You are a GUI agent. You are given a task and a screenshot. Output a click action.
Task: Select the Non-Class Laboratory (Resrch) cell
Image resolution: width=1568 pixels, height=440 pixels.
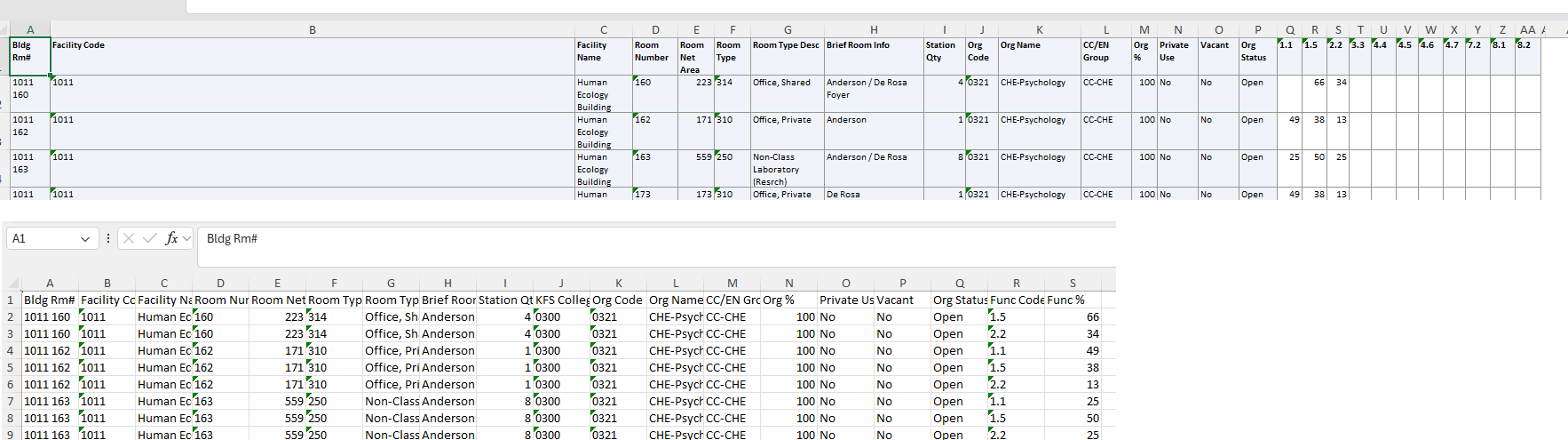point(787,168)
